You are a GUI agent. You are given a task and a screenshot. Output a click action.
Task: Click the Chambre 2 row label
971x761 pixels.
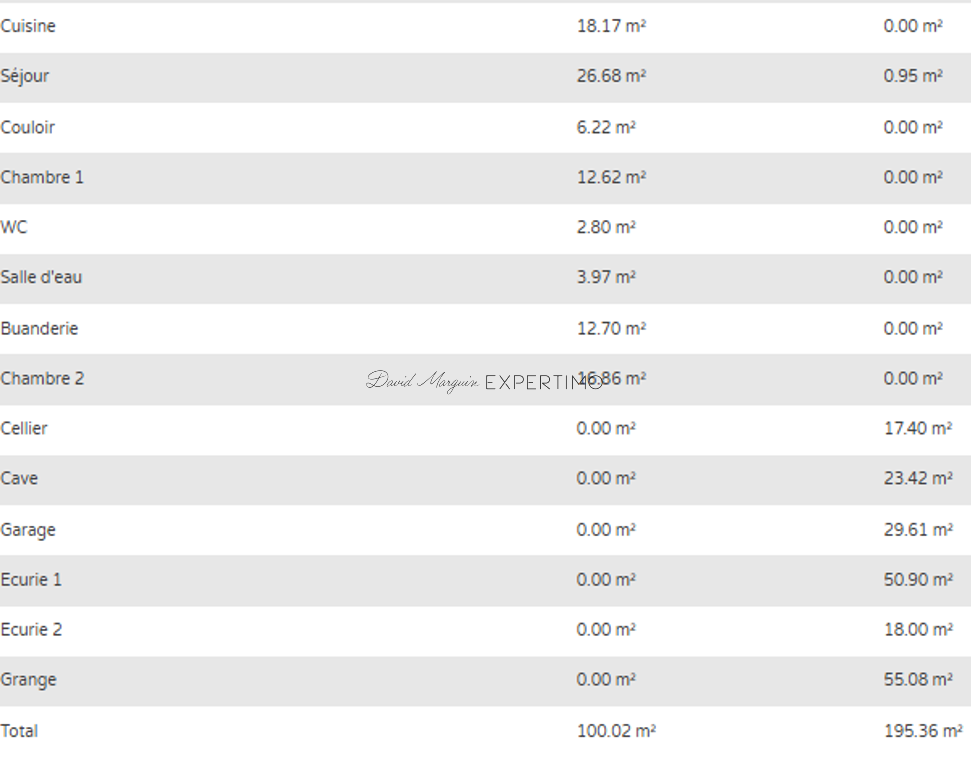coord(42,378)
